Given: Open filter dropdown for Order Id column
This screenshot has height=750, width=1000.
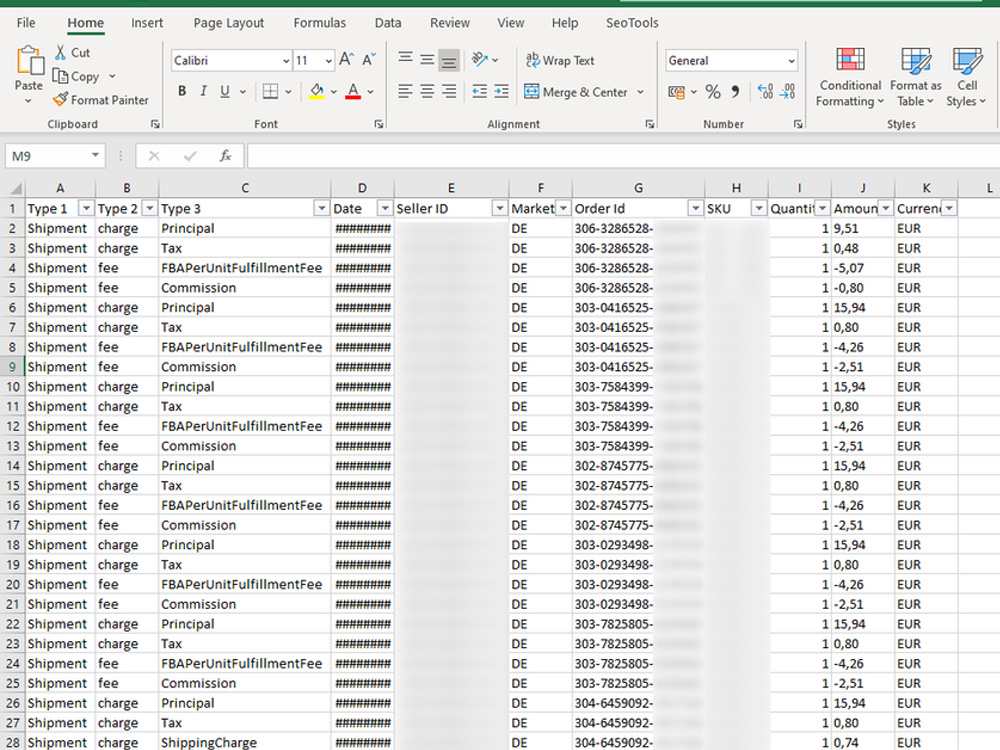Looking at the screenshot, I should coord(695,209).
